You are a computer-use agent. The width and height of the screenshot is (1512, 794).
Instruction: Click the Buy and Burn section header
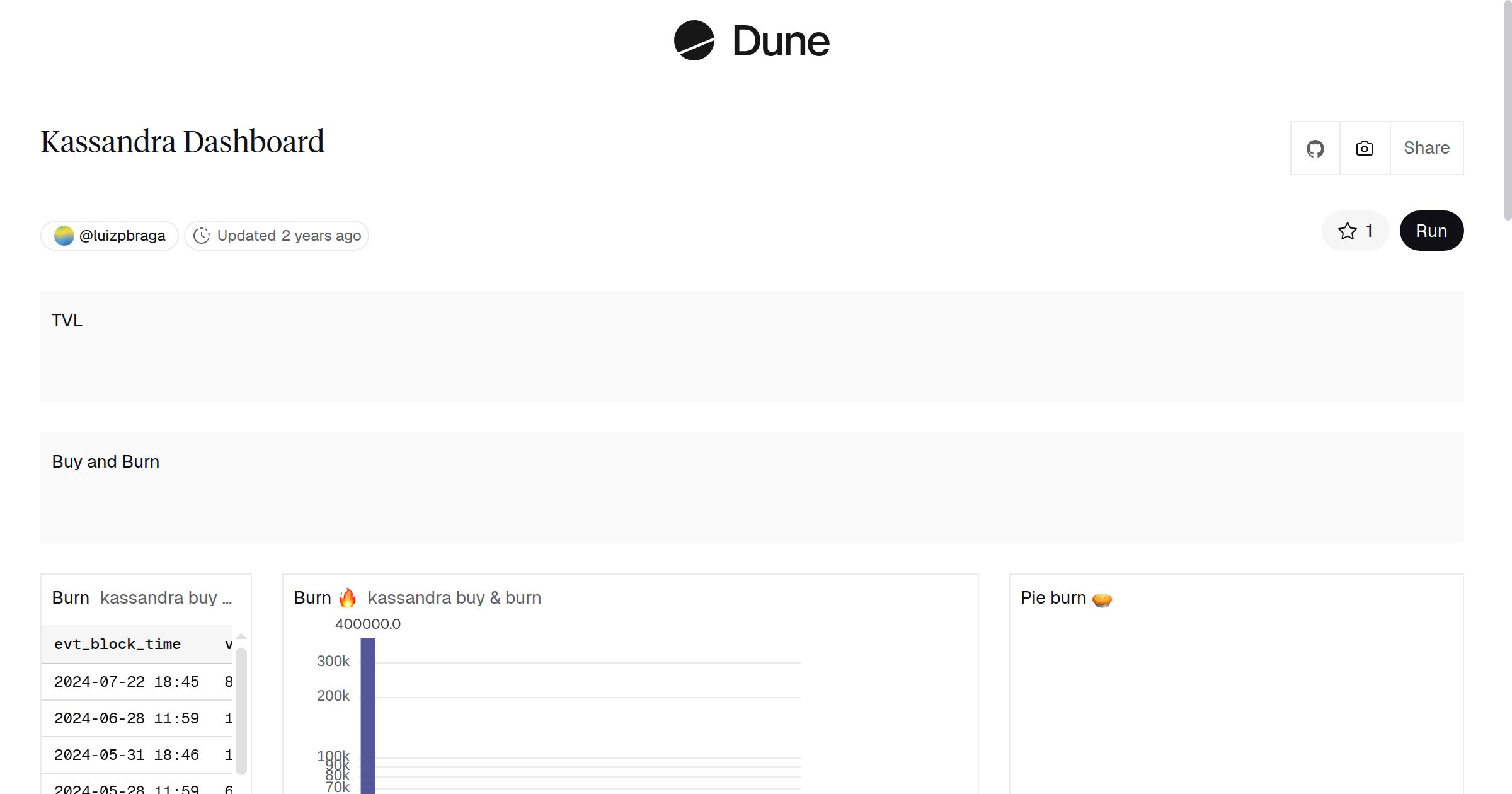(x=106, y=461)
